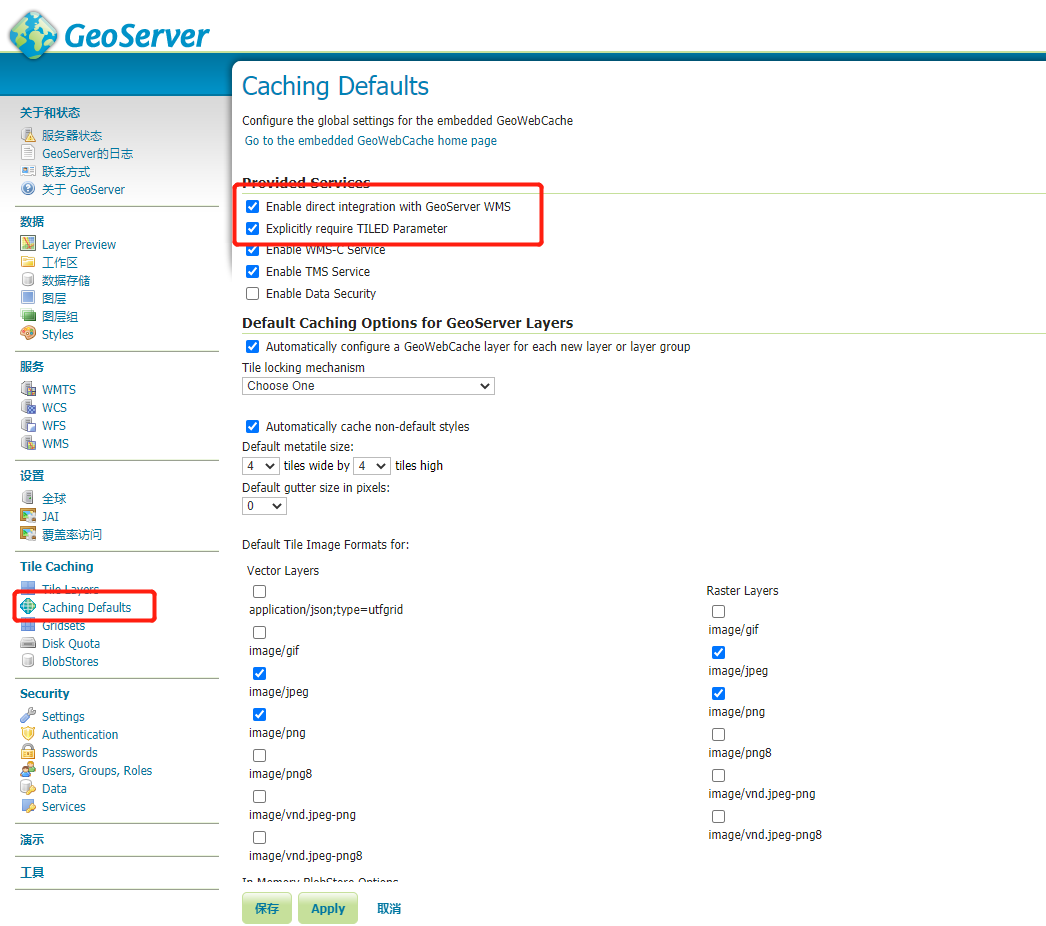Click the JAI image icon
Image resolution: width=1046 pixels, height=926 pixels.
tap(28, 515)
